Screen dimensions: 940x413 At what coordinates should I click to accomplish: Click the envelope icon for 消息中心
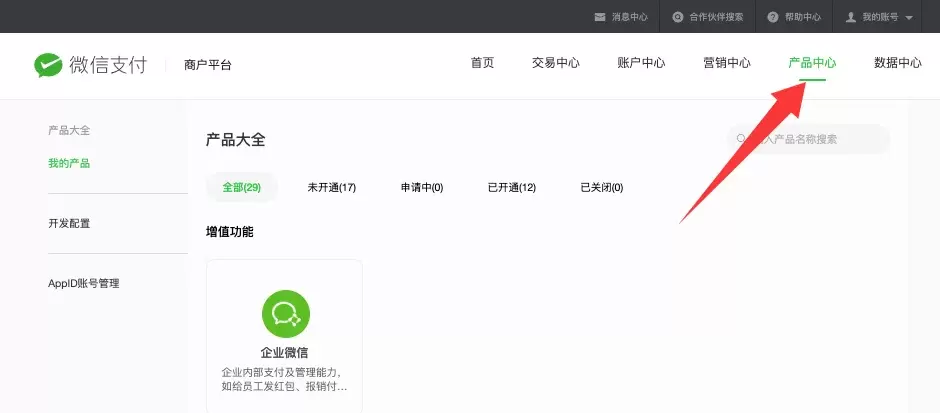coord(599,17)
